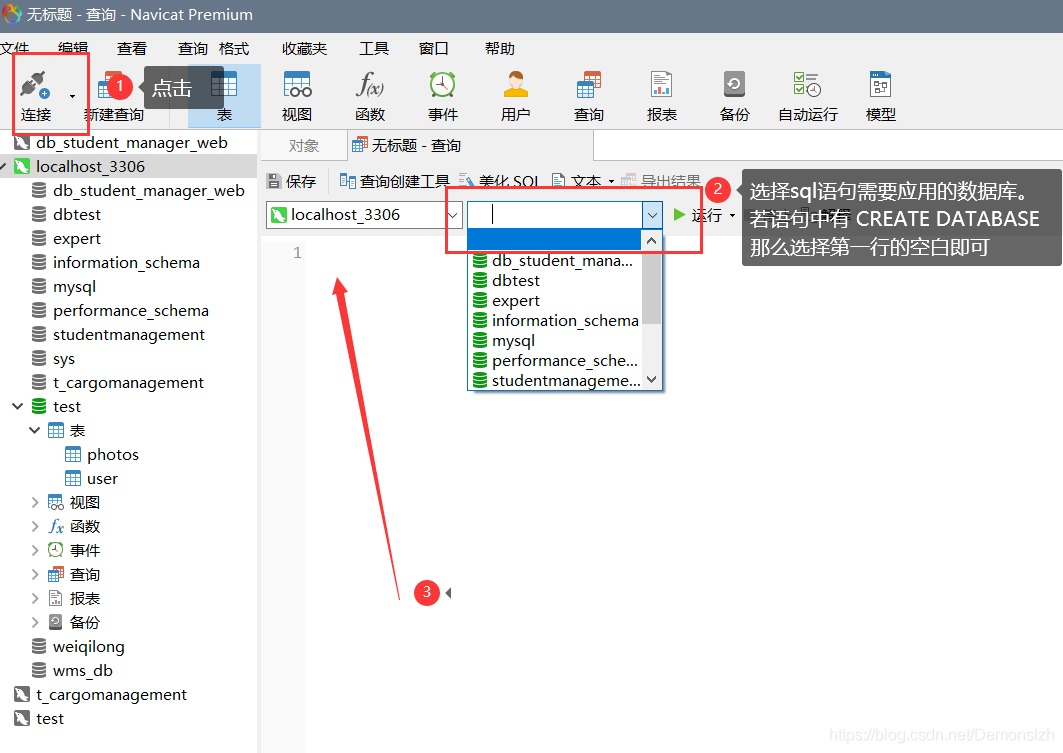Click the sys database icon in tree
Screen dimensions: 1063x753
39,359
